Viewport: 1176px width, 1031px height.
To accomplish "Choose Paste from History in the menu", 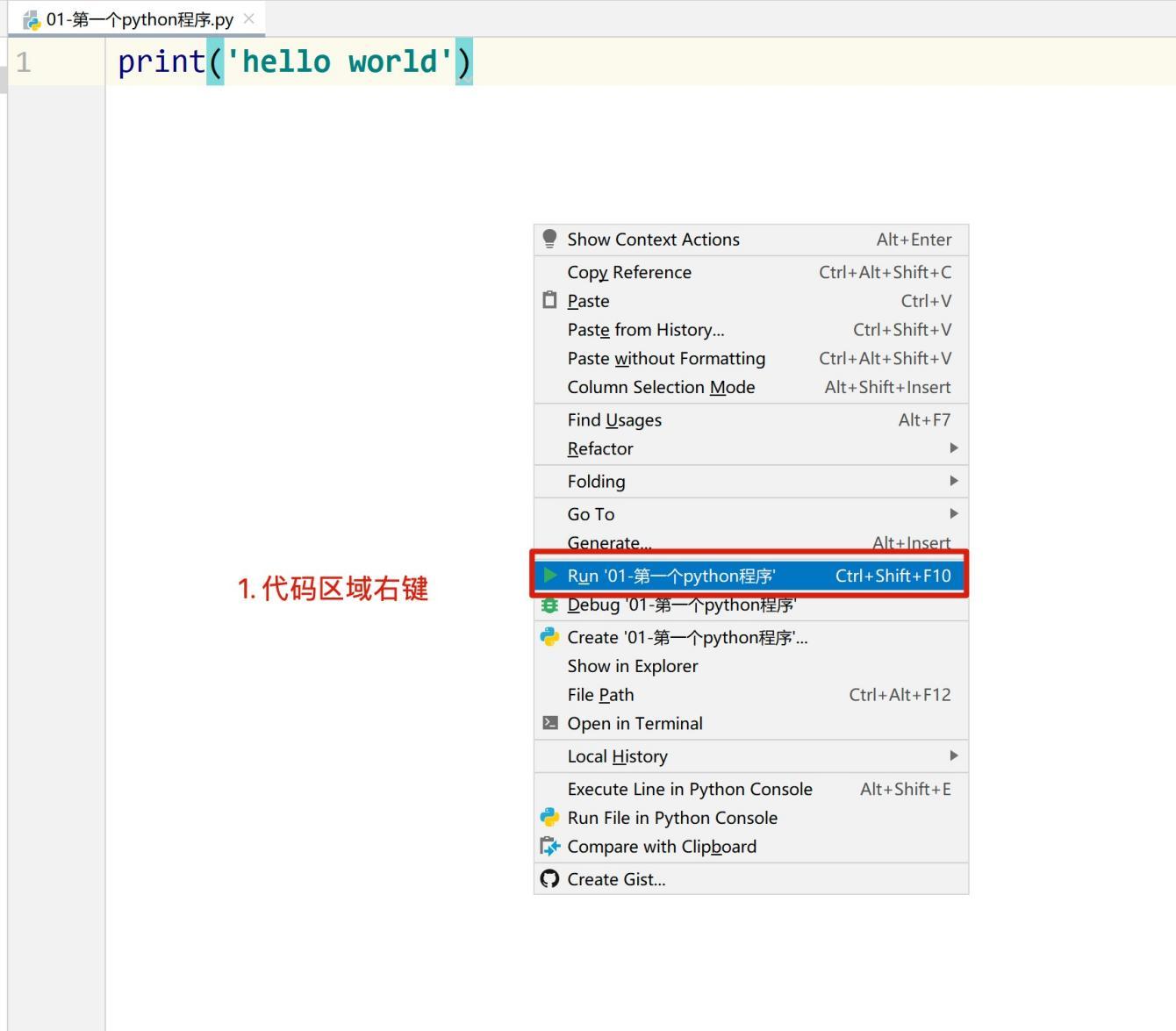I will 645,329.
